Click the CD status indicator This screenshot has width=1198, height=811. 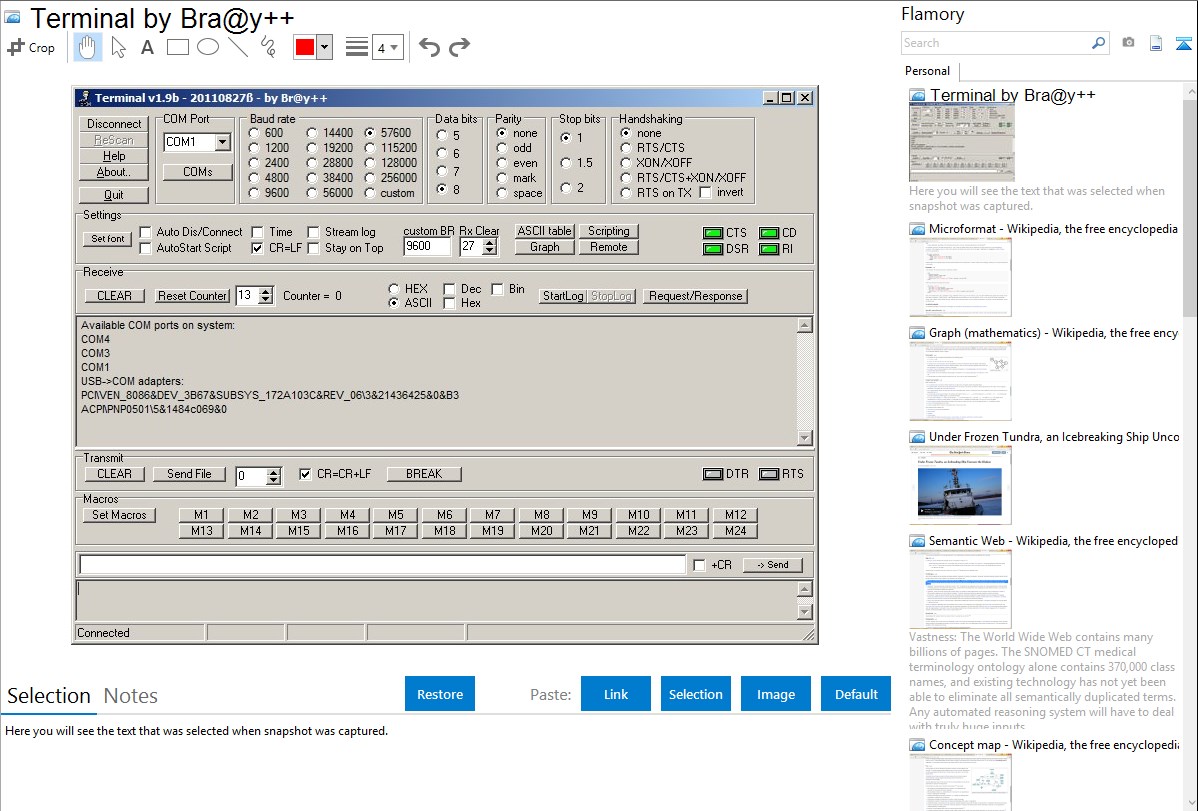point(769,233)
